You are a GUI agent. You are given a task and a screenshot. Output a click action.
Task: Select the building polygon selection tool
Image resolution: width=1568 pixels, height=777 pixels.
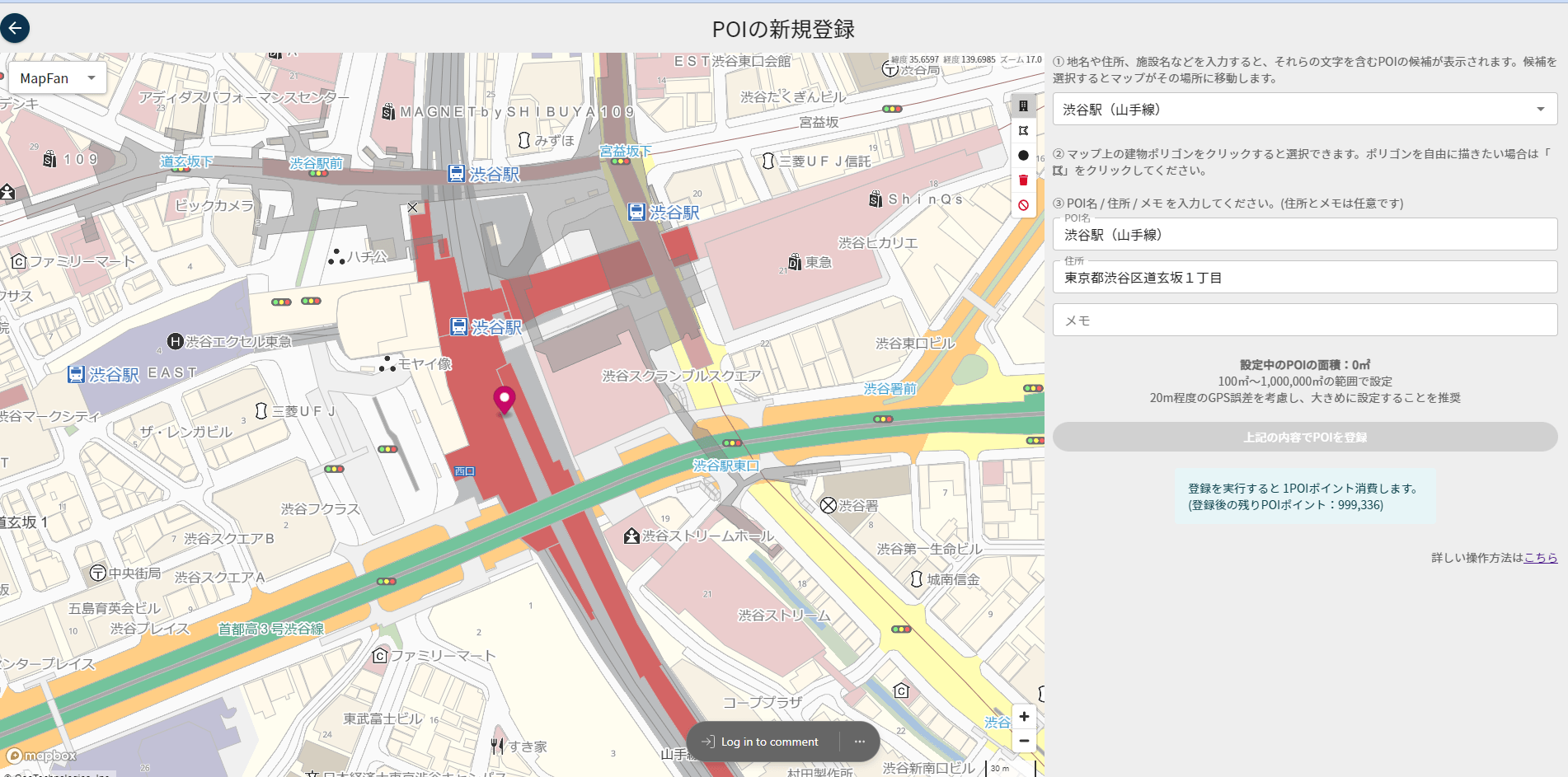click(1023, 105)
